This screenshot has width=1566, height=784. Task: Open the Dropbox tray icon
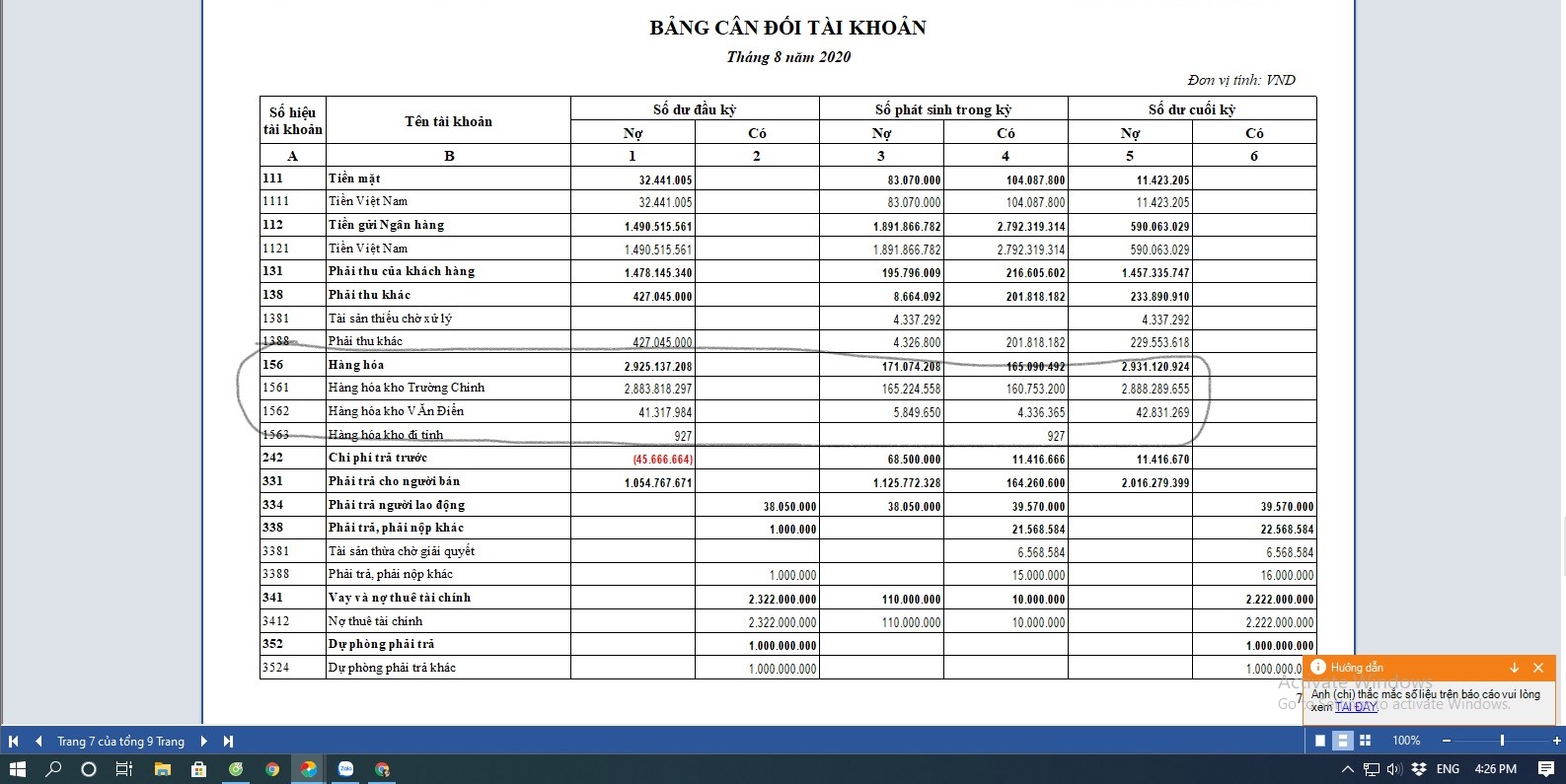(x=1419, y=769)
